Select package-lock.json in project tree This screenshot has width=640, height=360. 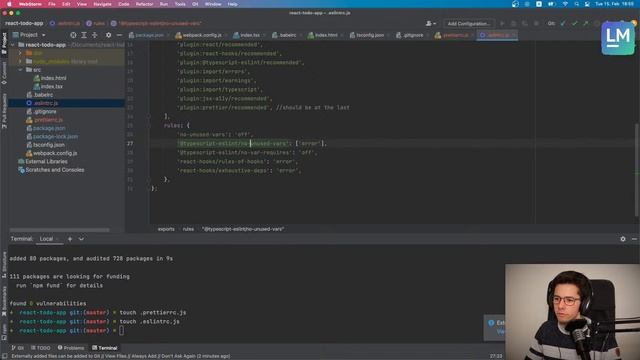tap(55, 137)
